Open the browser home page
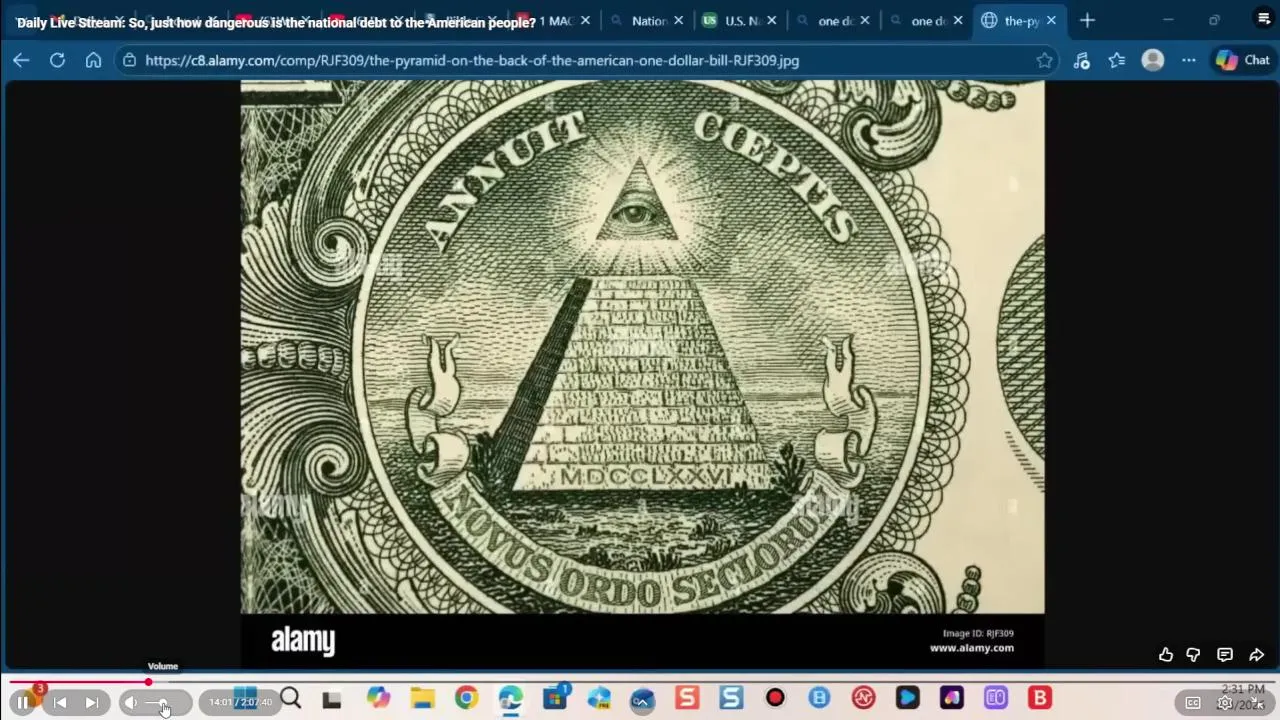 93,60
